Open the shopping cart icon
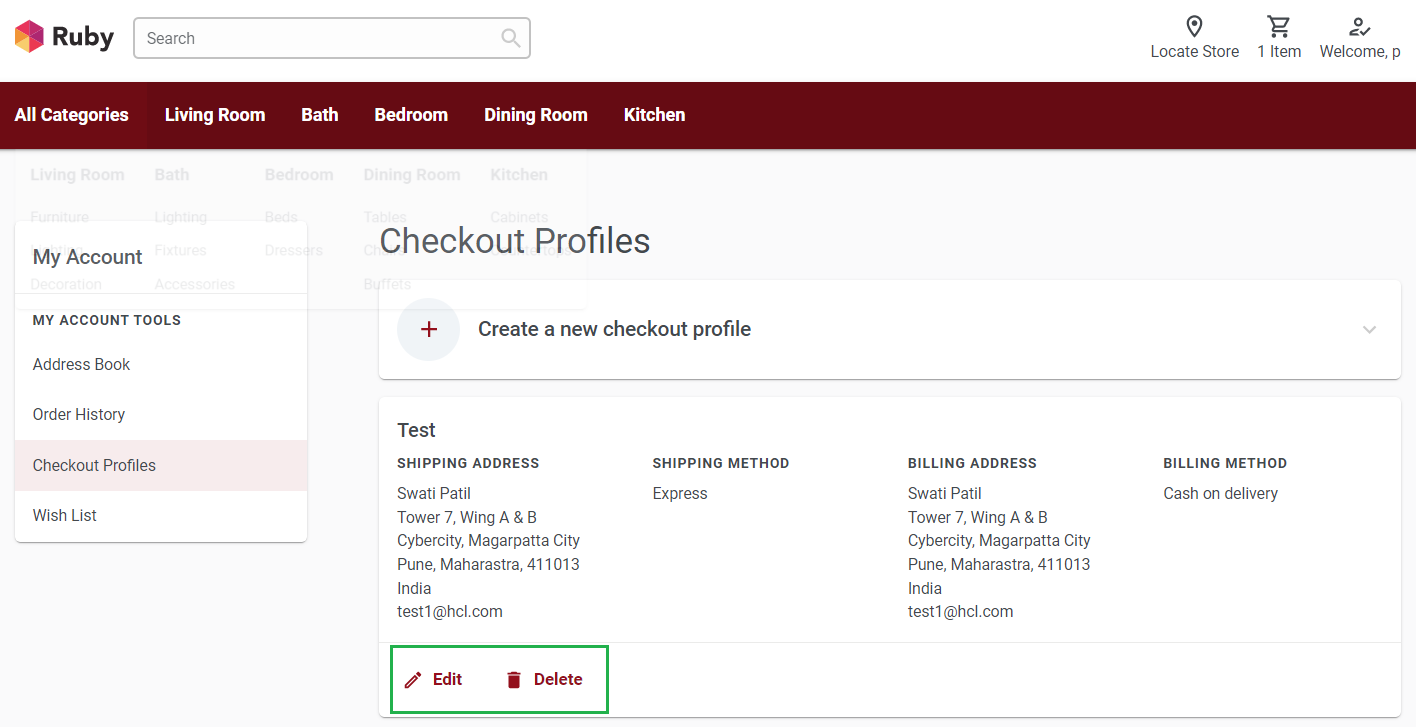 [1278, 27]
